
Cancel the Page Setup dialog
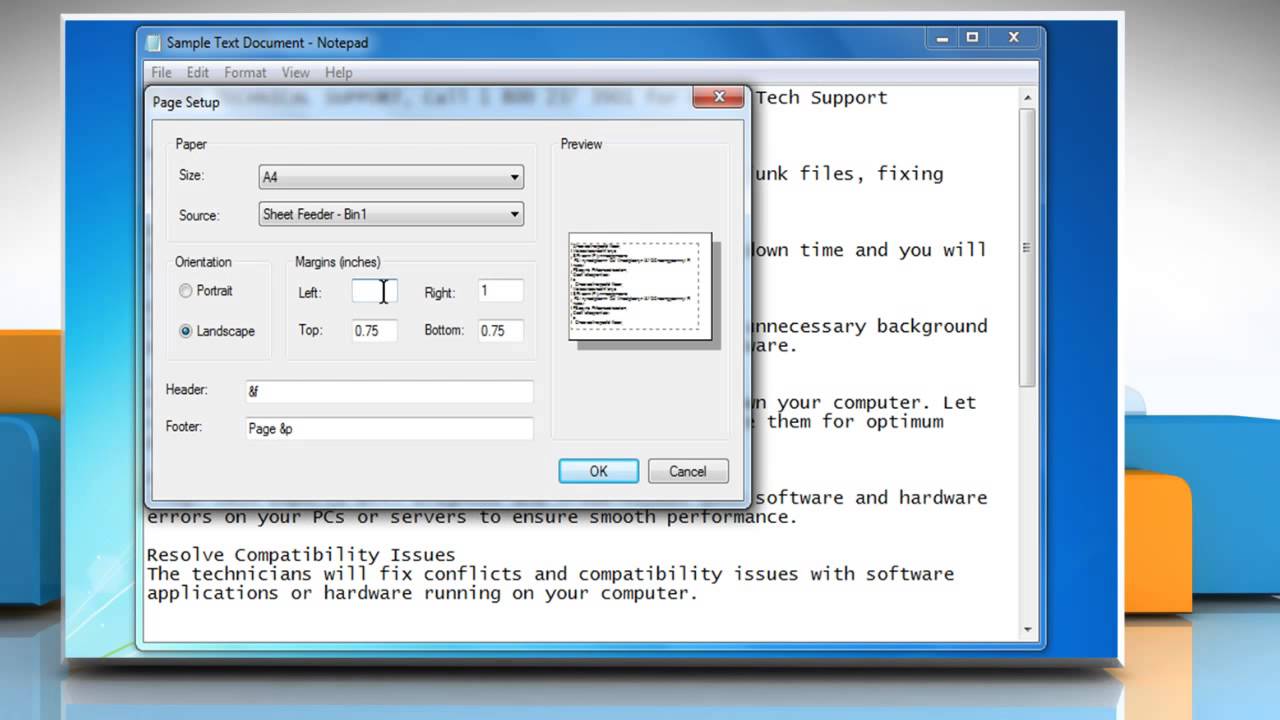tap(688, 471)
